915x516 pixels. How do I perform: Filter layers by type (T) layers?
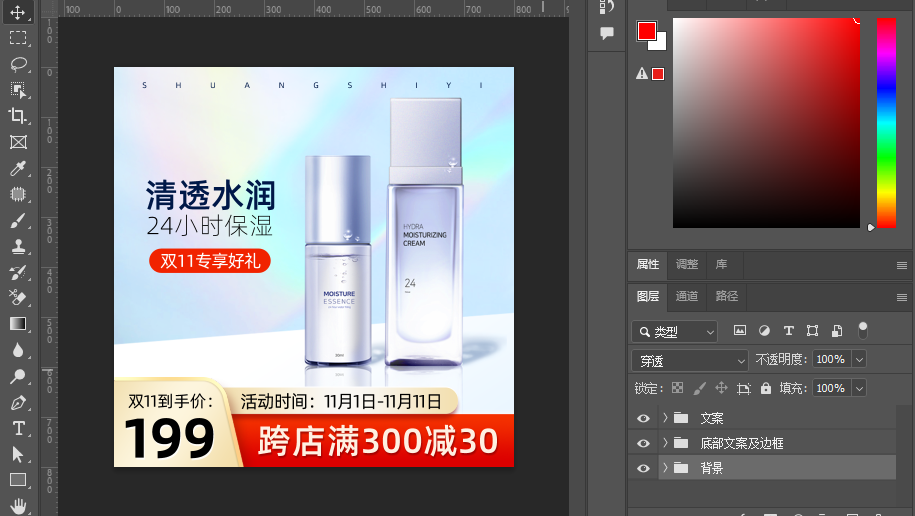coord(788,330)
